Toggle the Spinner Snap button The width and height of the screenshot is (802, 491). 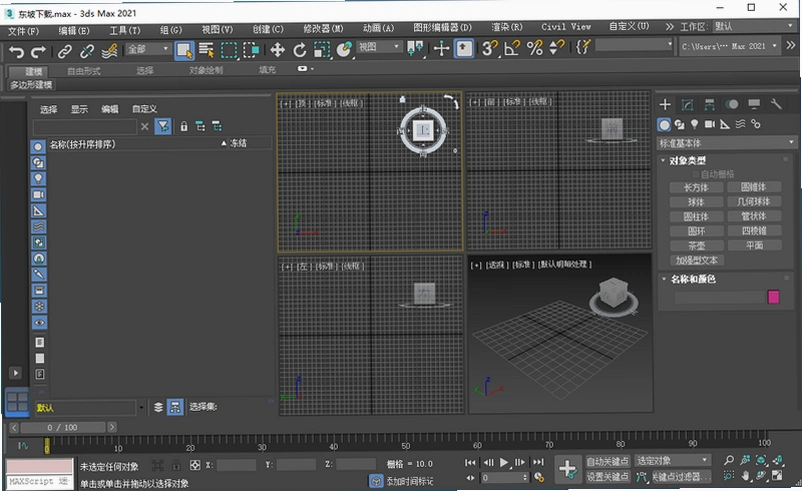tap(556, 48)
